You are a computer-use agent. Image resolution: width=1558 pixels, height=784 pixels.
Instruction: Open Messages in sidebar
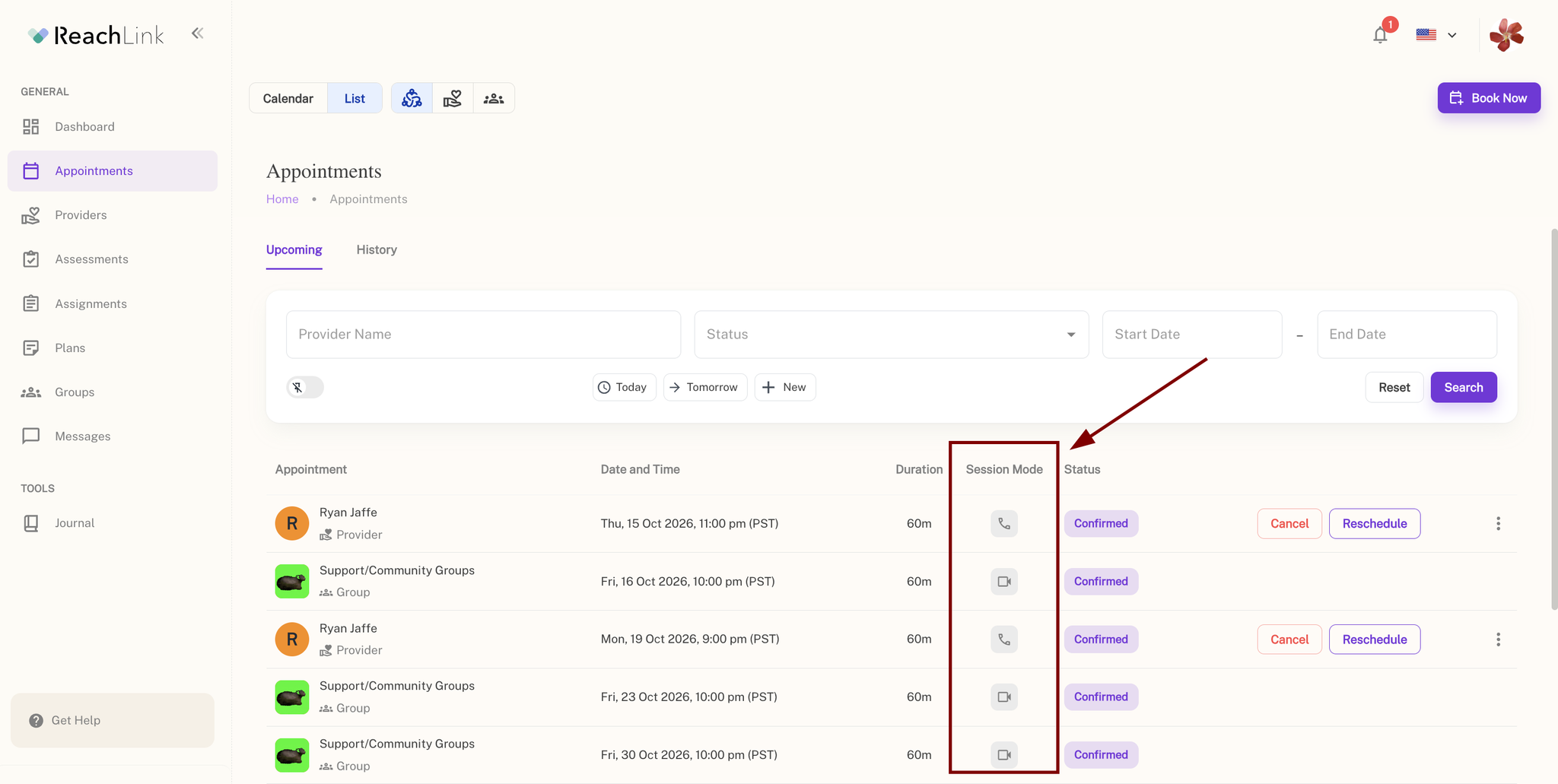click(113, 436)
